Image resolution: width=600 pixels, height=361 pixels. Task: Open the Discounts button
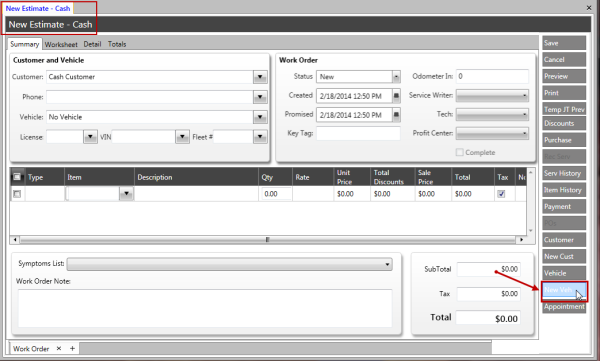[x=564, y=123]
